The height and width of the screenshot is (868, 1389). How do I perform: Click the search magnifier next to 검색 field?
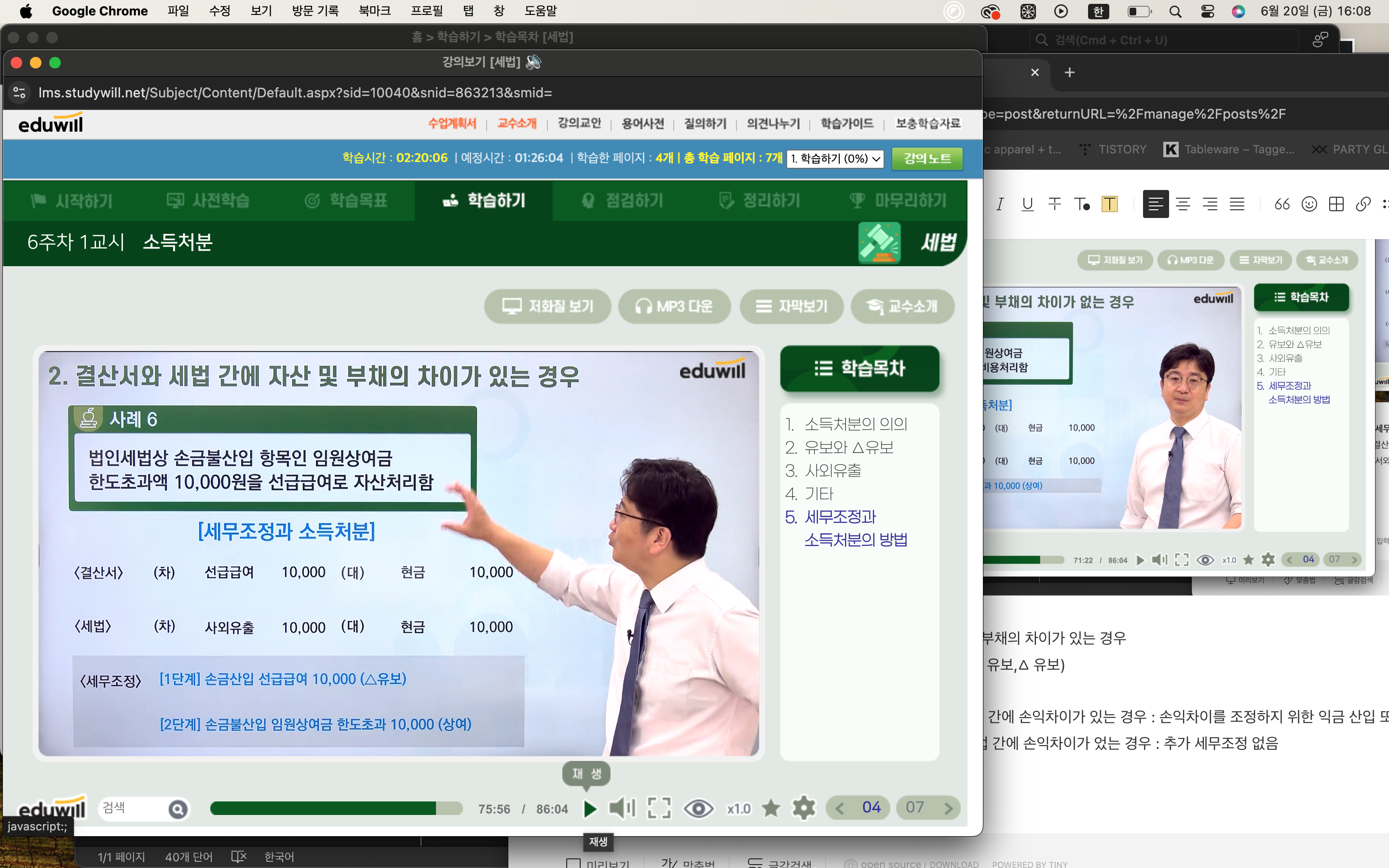178,809
